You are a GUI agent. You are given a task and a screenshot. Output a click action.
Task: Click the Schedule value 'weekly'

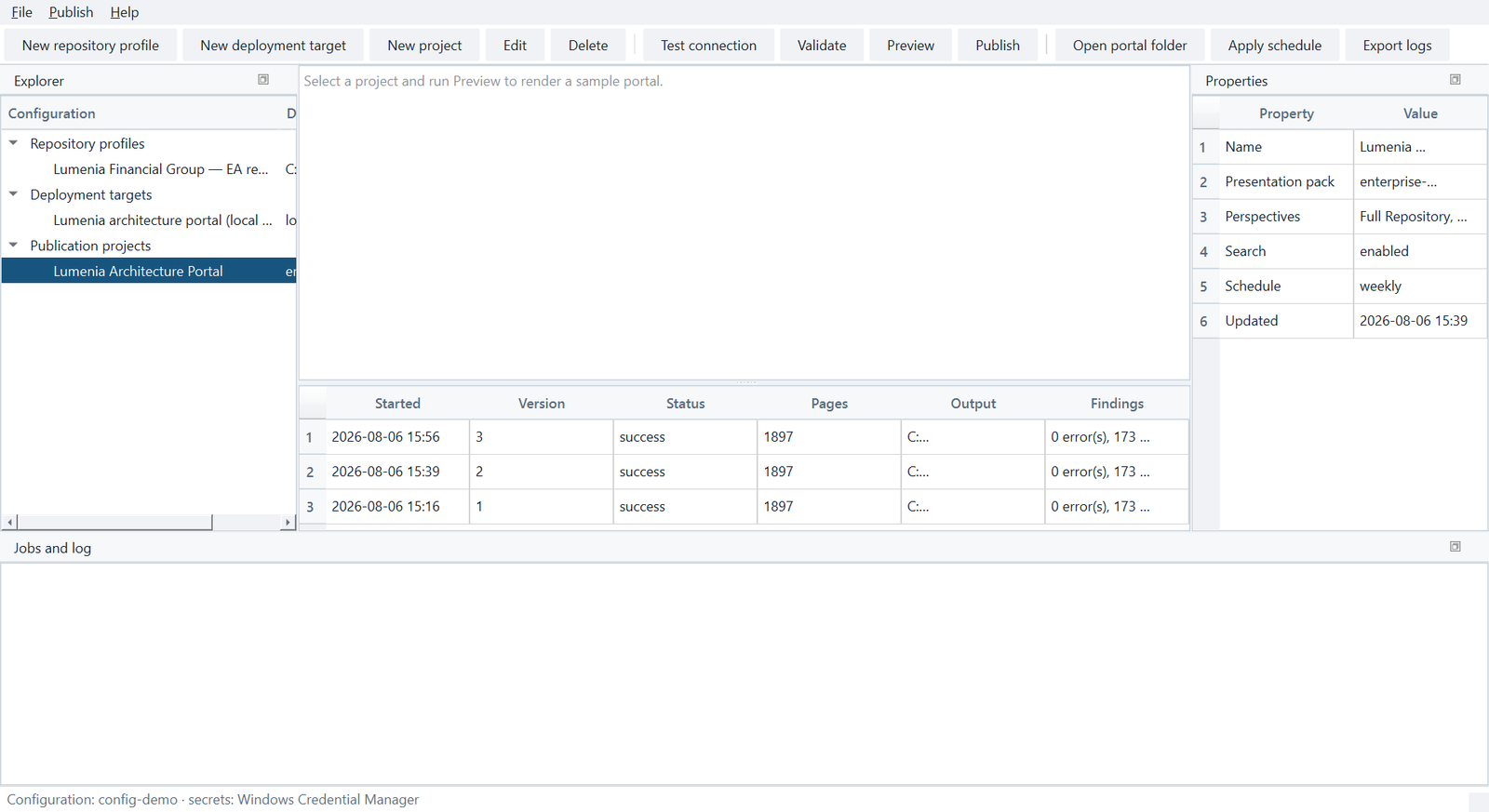tap(1420, 286)
